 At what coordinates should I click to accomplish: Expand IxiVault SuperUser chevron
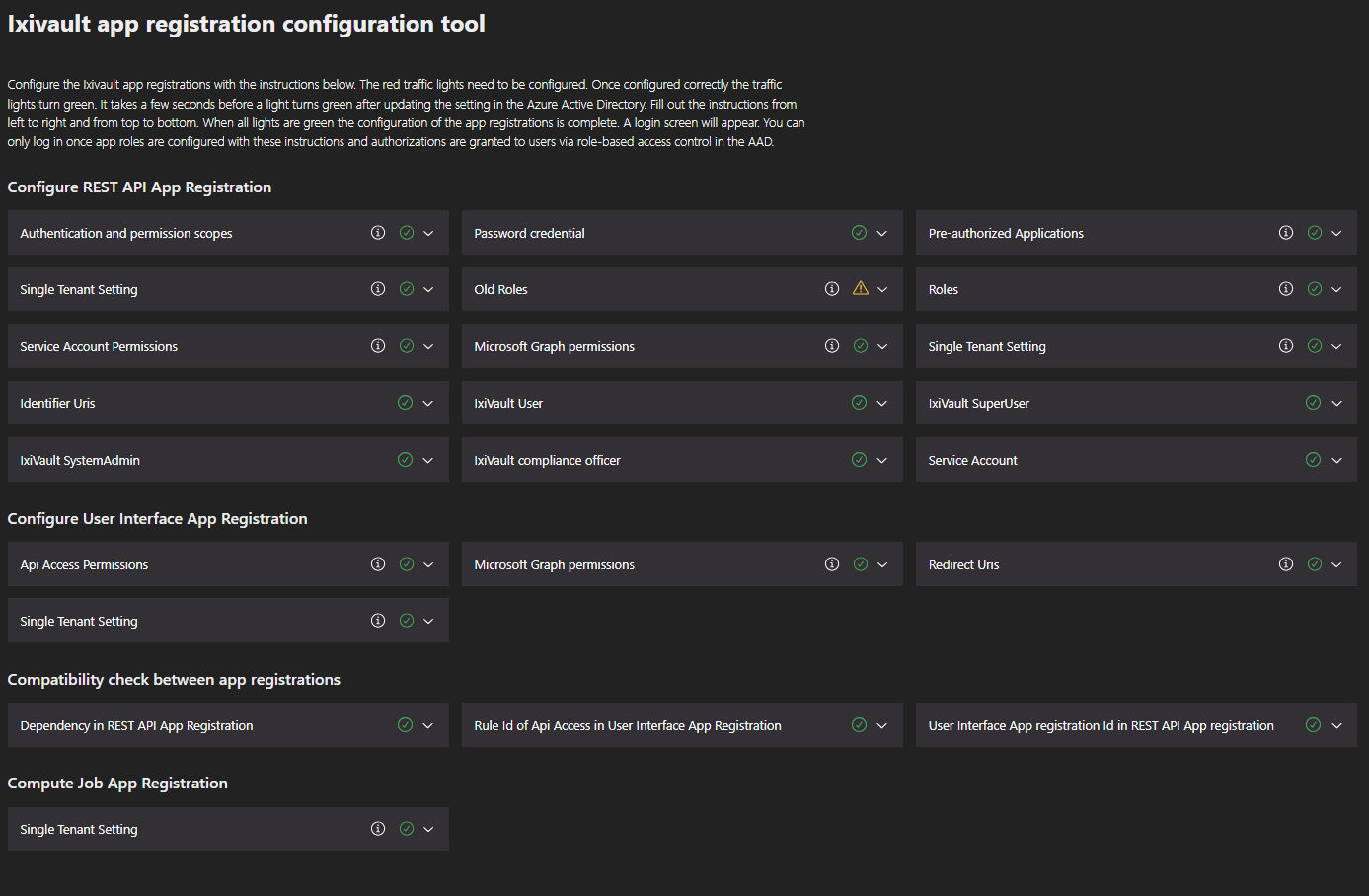pyautogui.click(x=1336, y=404)
